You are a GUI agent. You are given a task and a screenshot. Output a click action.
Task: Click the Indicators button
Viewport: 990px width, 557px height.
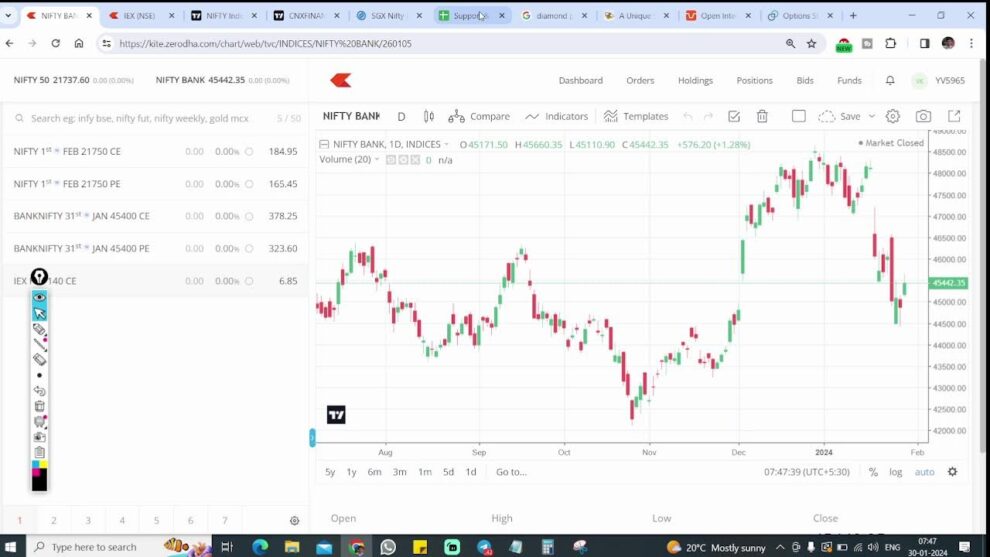[x=556, y=116]
